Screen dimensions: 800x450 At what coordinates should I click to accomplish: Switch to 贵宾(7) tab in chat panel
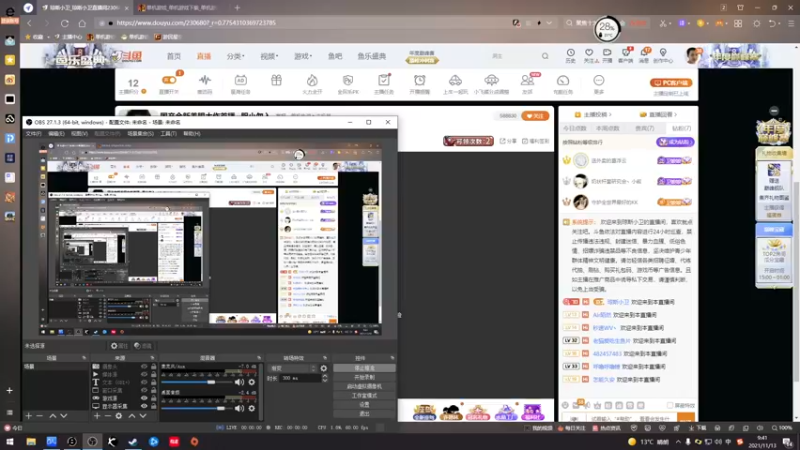644,128
